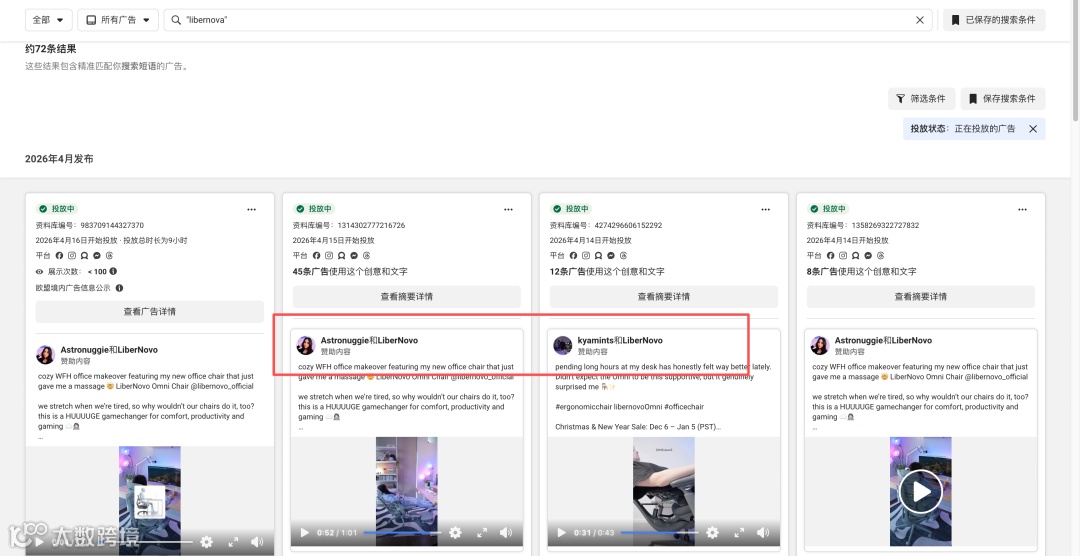Open 已保存的搜索条件 saved searches
The image size is (1080, 556).
coord(994,20)
